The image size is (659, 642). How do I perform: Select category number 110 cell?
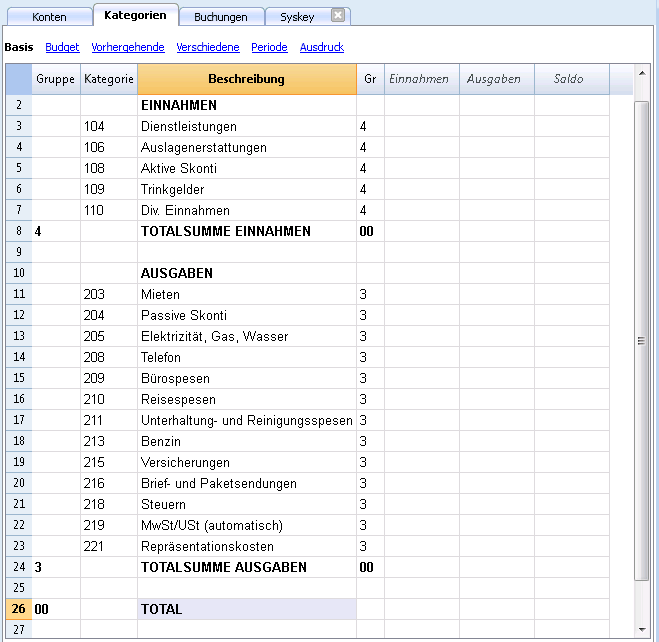(x=109, y=210)
